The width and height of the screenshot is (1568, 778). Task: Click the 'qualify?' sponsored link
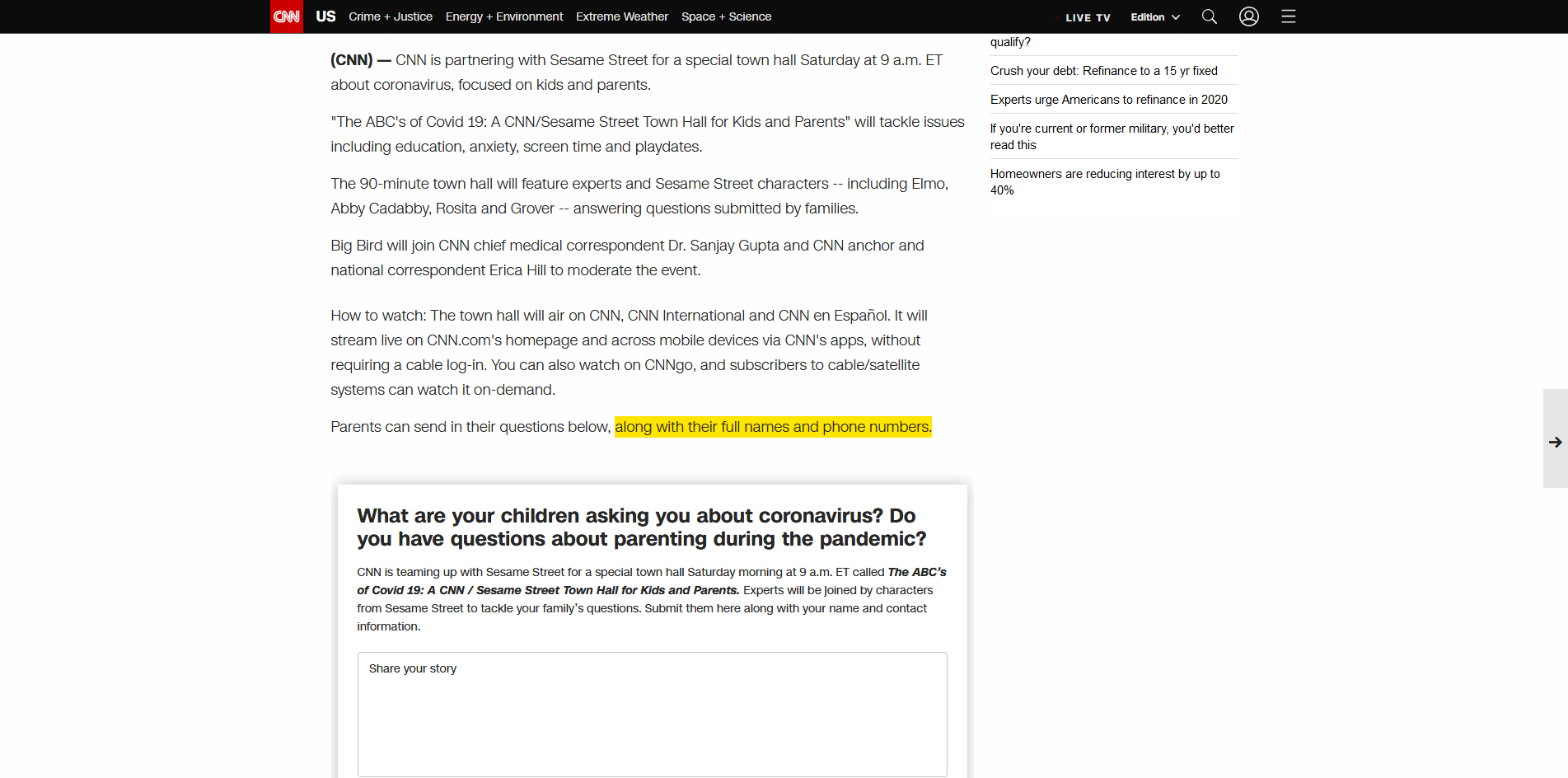pyautogui.click(x=1010, y=42)
